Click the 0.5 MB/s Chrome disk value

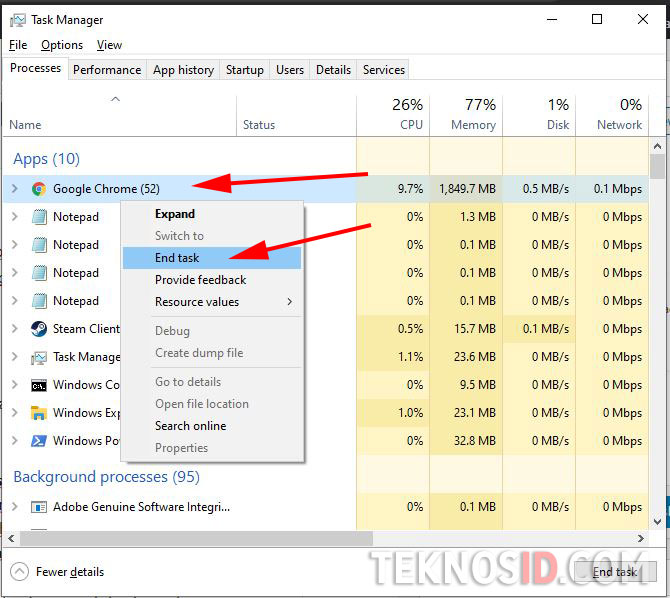point(546,189)
